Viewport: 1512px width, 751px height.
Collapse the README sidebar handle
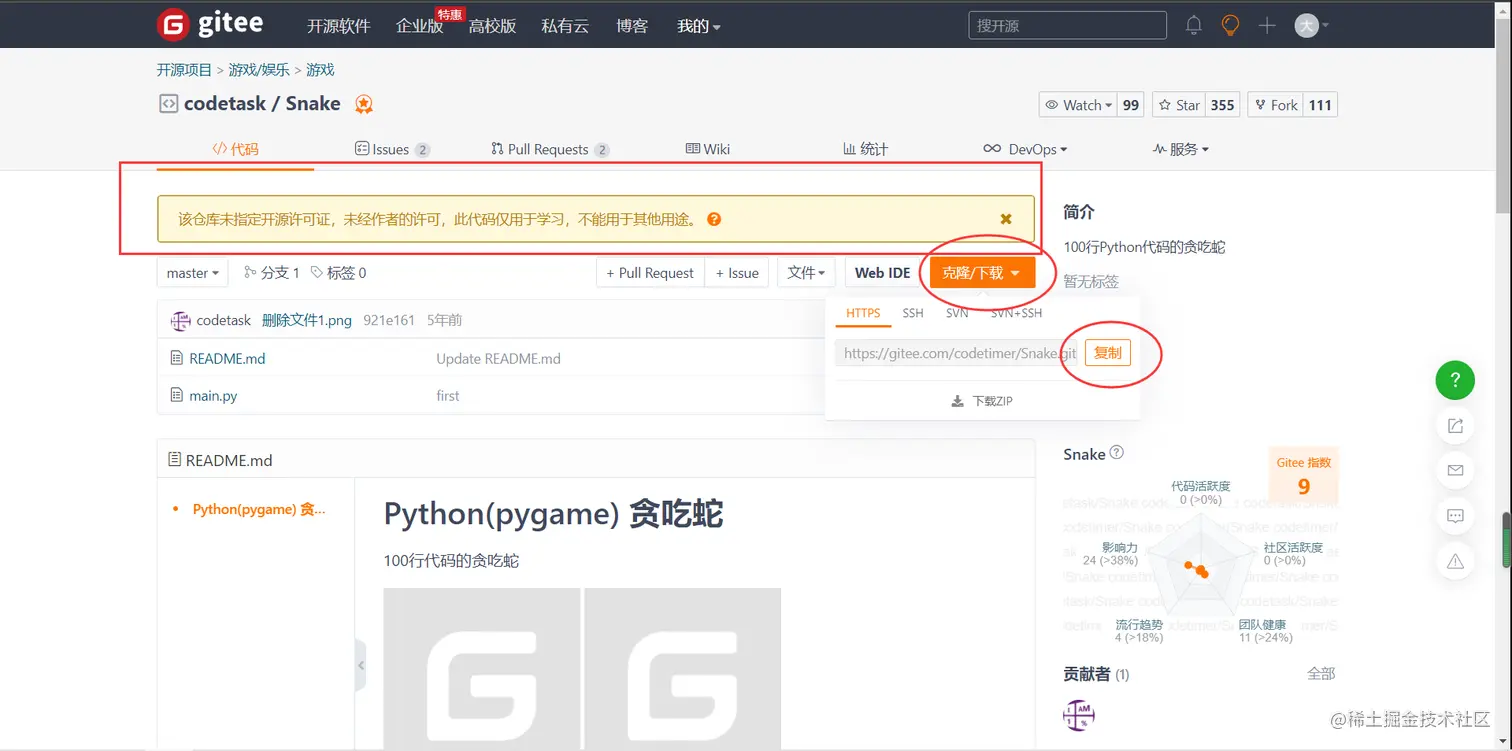tap(361, 666)
